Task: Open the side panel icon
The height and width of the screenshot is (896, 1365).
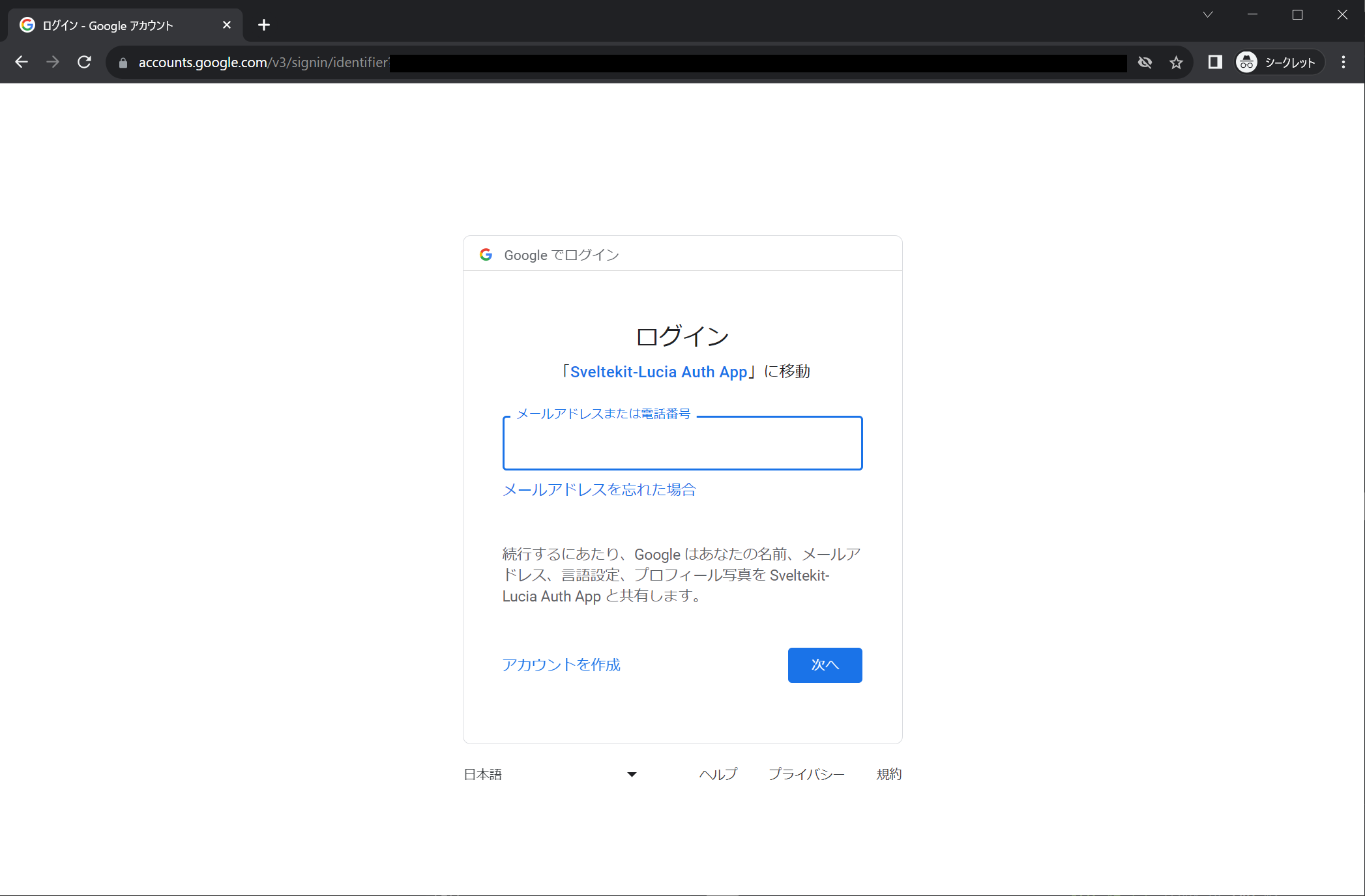Action: (1214, 62)
